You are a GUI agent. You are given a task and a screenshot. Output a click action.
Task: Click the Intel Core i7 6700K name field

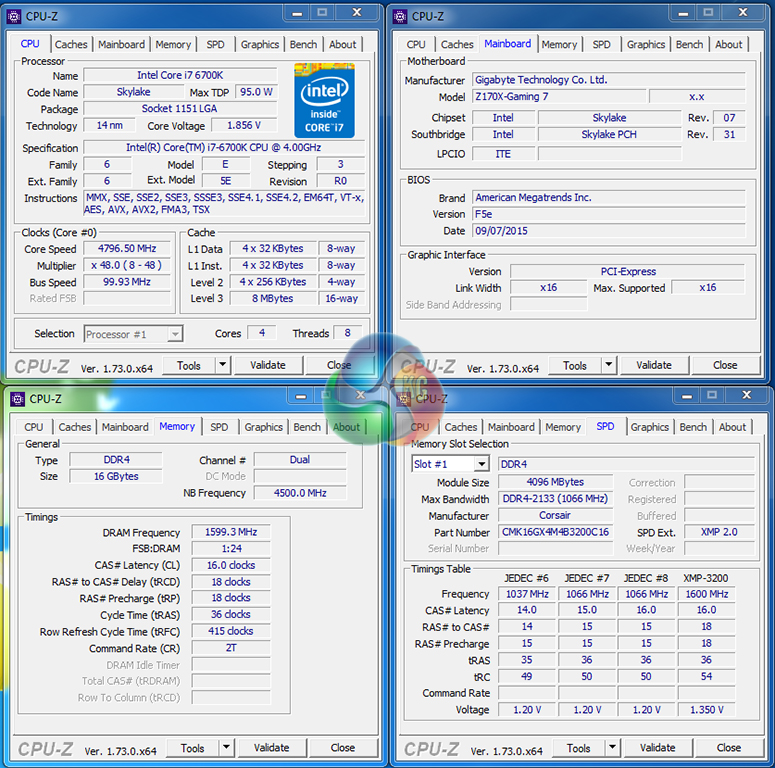(180, 75)
